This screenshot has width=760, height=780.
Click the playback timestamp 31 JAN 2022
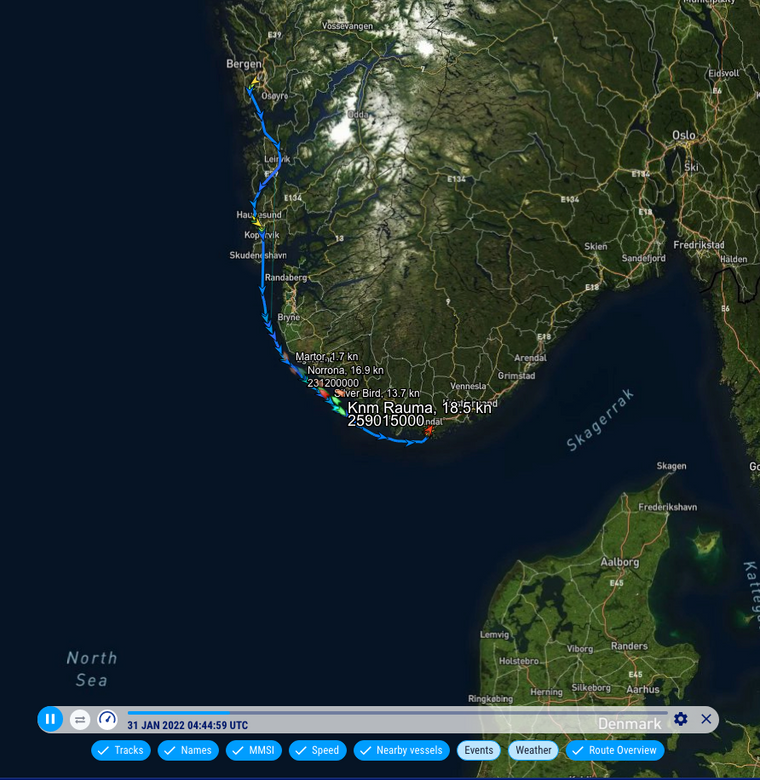pos(187,725)
